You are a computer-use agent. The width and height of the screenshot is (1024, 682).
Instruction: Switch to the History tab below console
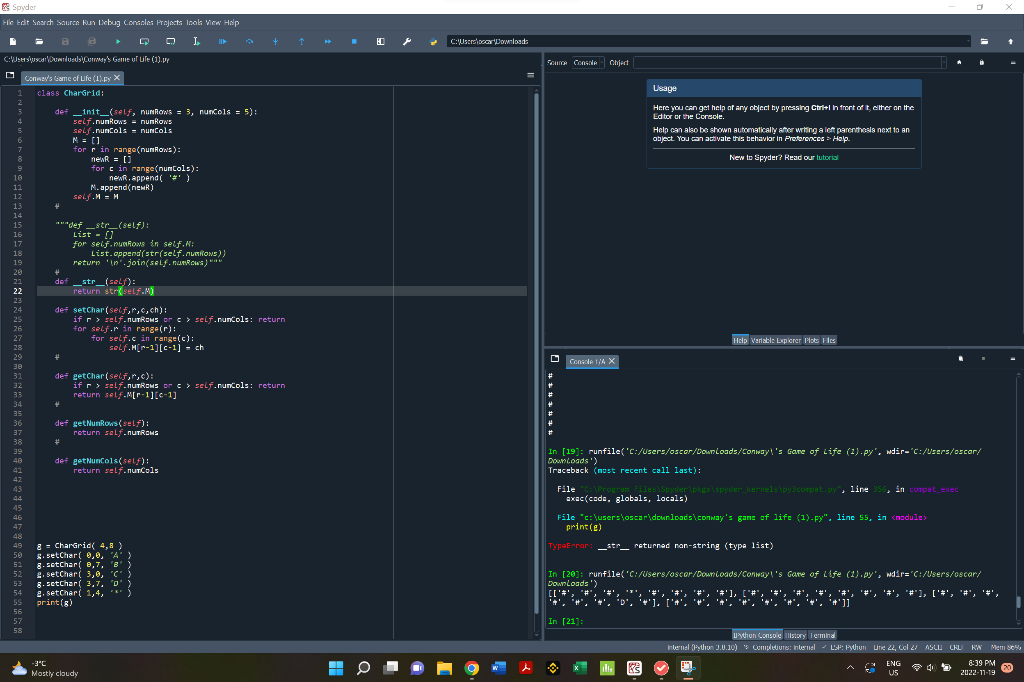pos(794,635)
